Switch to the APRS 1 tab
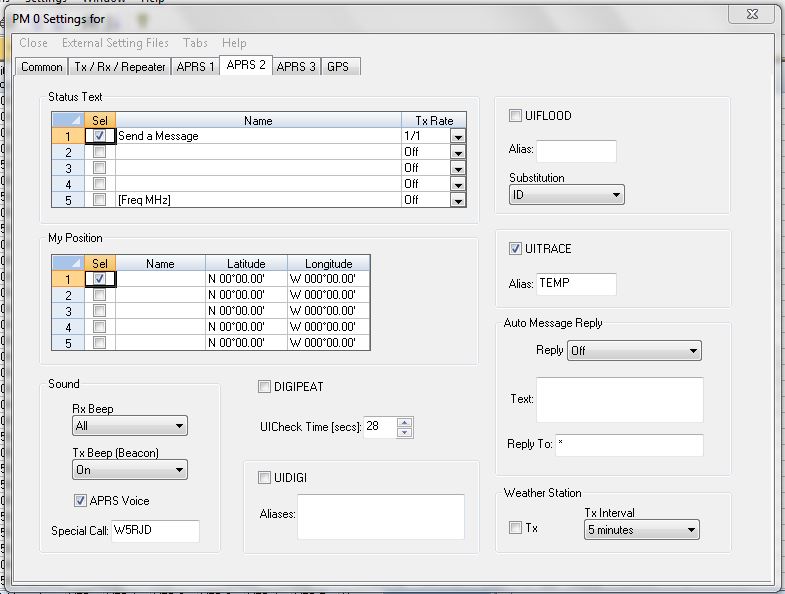 pyautogui.click(x=195, y=66)
